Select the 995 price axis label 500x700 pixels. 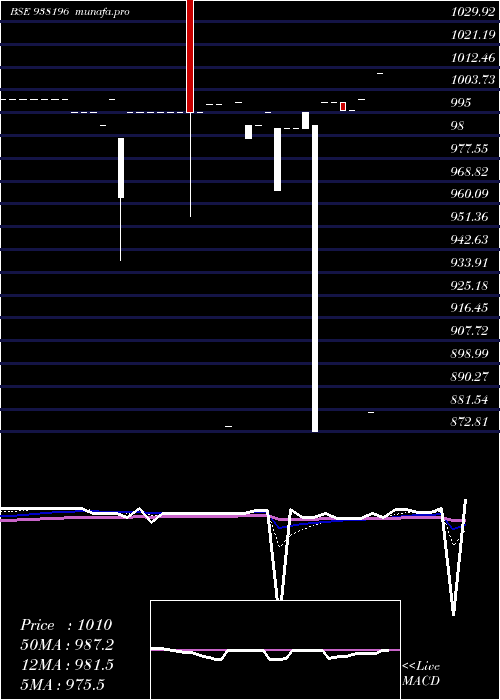tap(461, 103)
